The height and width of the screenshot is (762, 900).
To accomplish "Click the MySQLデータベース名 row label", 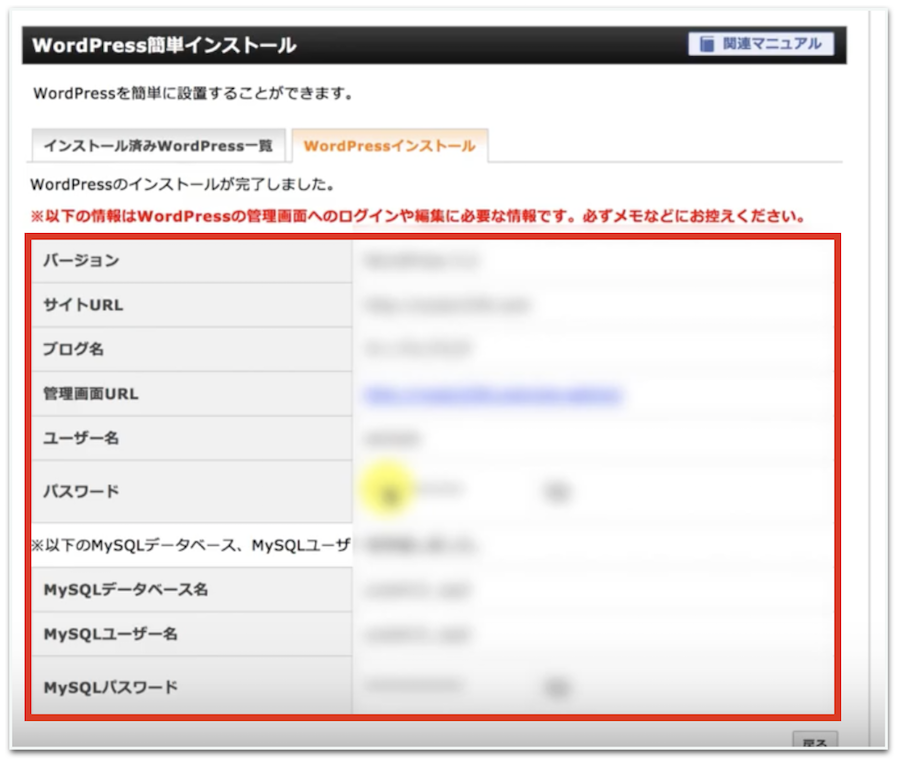I will click(x=126, y=590).
